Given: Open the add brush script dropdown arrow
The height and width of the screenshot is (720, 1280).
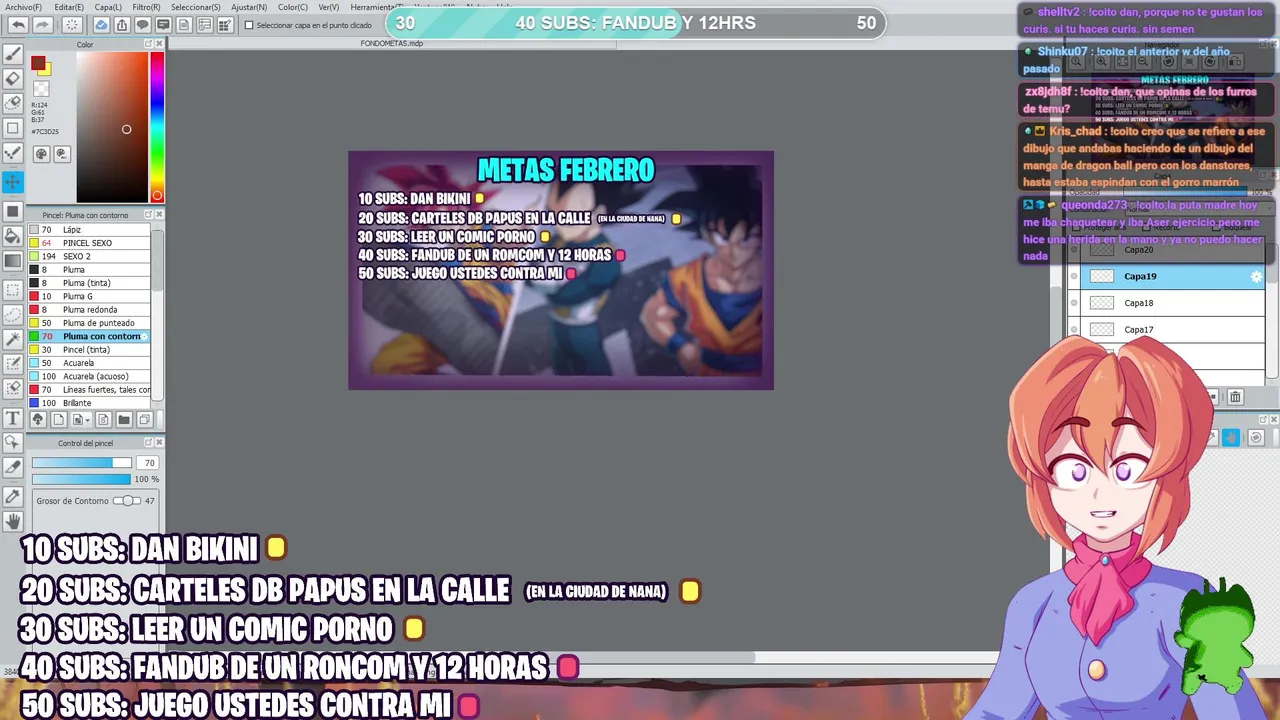Looking at the screenshot, I should [x=90, y=420].
